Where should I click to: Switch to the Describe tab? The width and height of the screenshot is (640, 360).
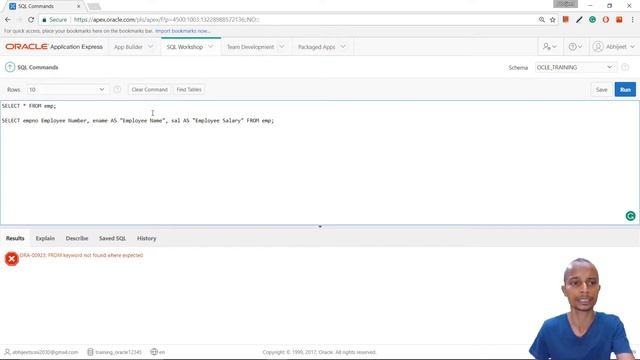point(77,238)
